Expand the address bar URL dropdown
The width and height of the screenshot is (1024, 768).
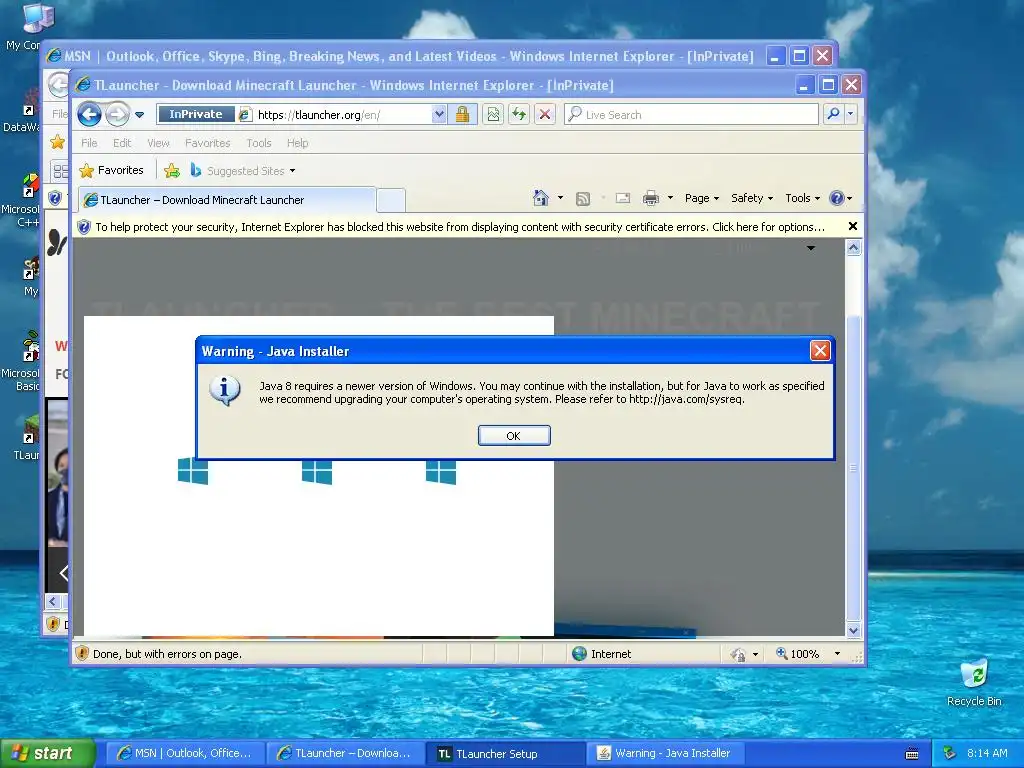pyautogui.click(x=439, y=114)
